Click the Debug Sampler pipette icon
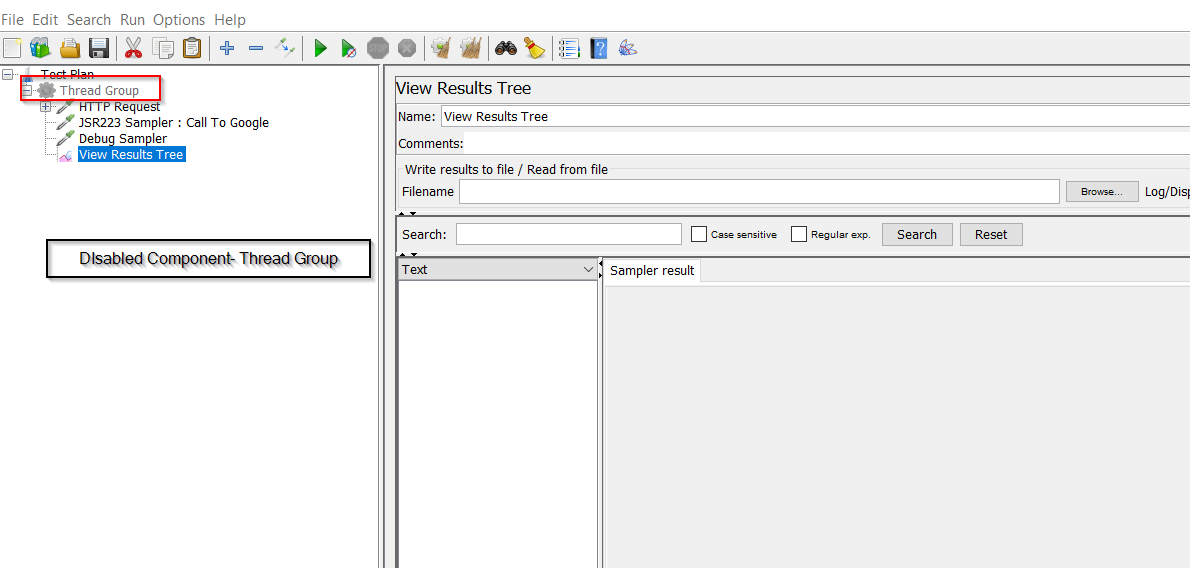This screenshot has height=568, width=1190. (66, 139)
